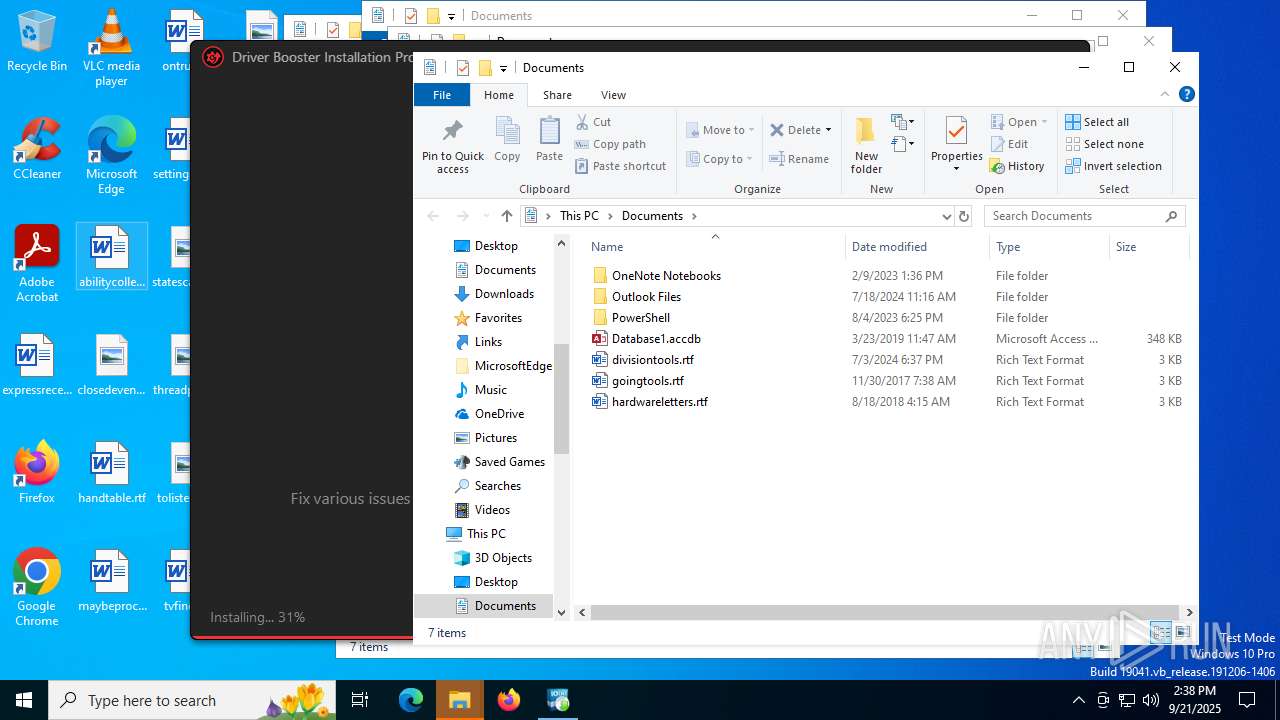Click Copy path in Clipboard group
1280x720 pixels.
click(x=611, y=144)
